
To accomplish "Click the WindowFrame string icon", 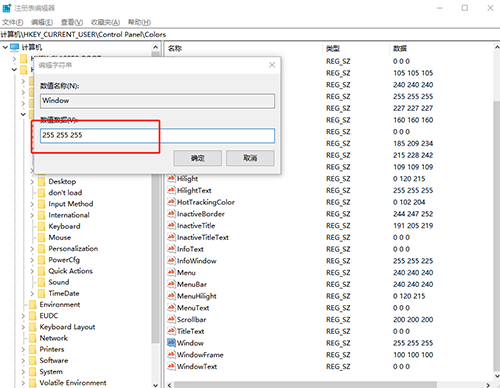I will click(171, 355).
